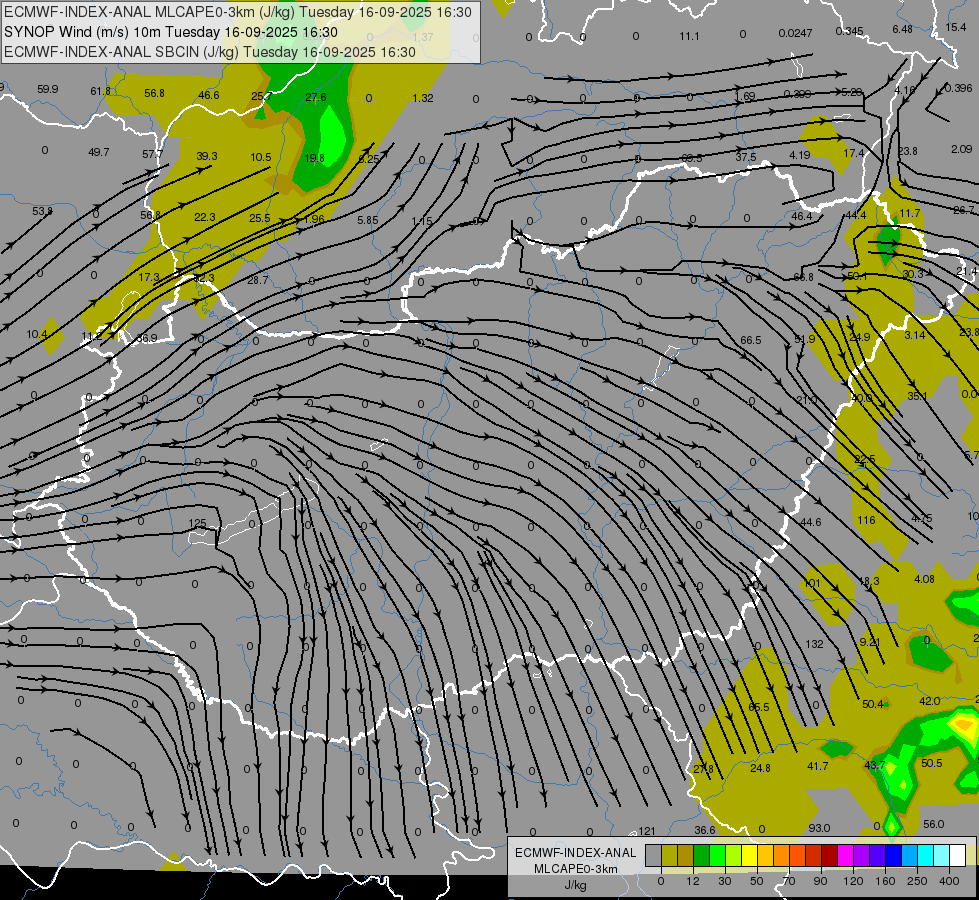Screen dimensions: 979x900
Task: Click the '46.4' value on the map
Action: tap(802, 216)
